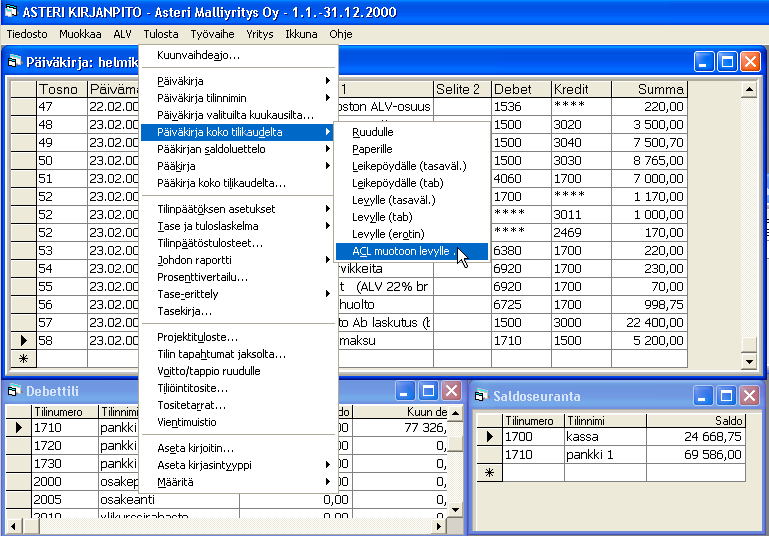This screenshot has width=769, height=536.
Task: Expand the Määritä submenu
Action: pos(239,483)
